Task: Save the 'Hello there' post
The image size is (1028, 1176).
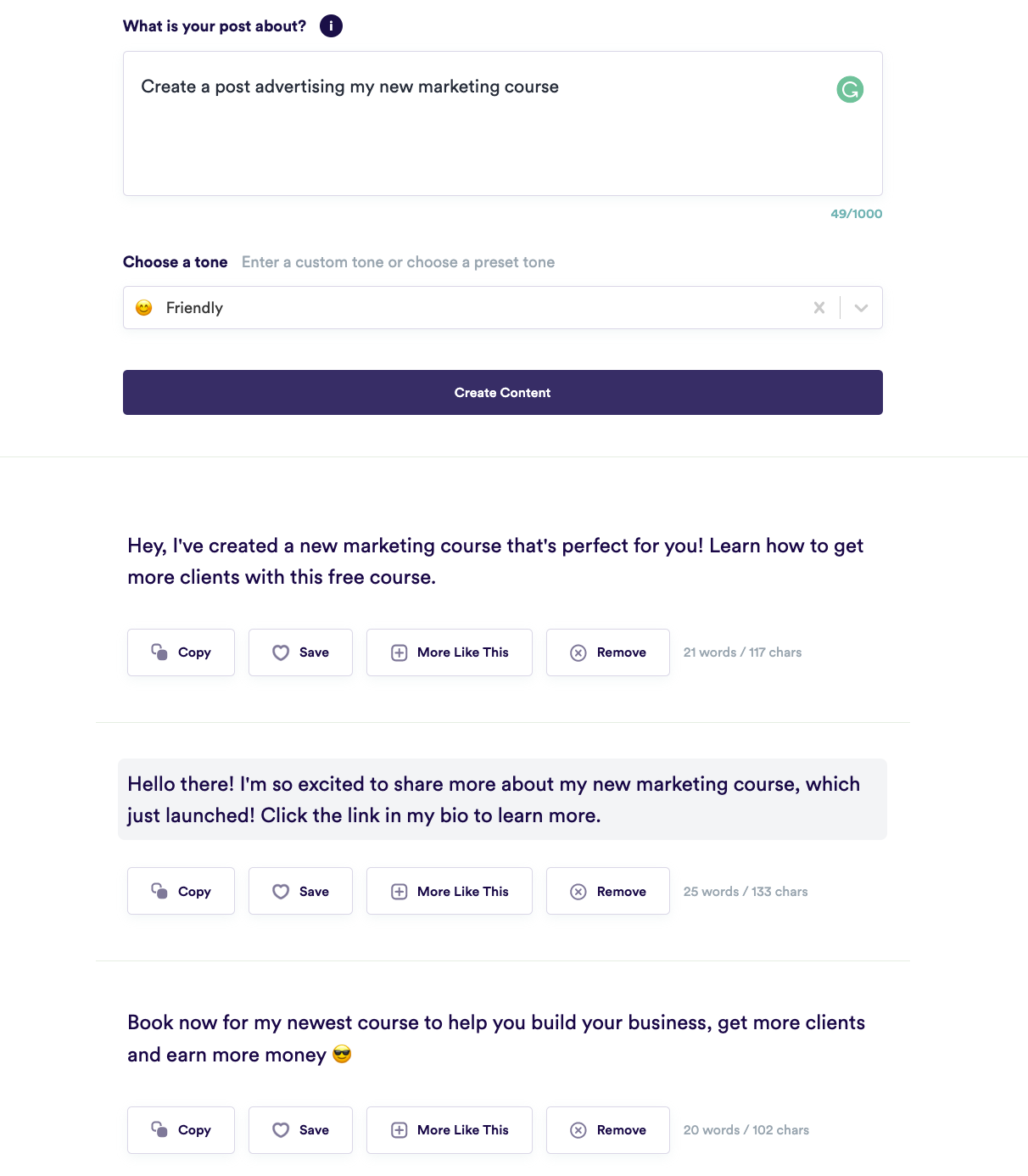Action: point(300,892)
